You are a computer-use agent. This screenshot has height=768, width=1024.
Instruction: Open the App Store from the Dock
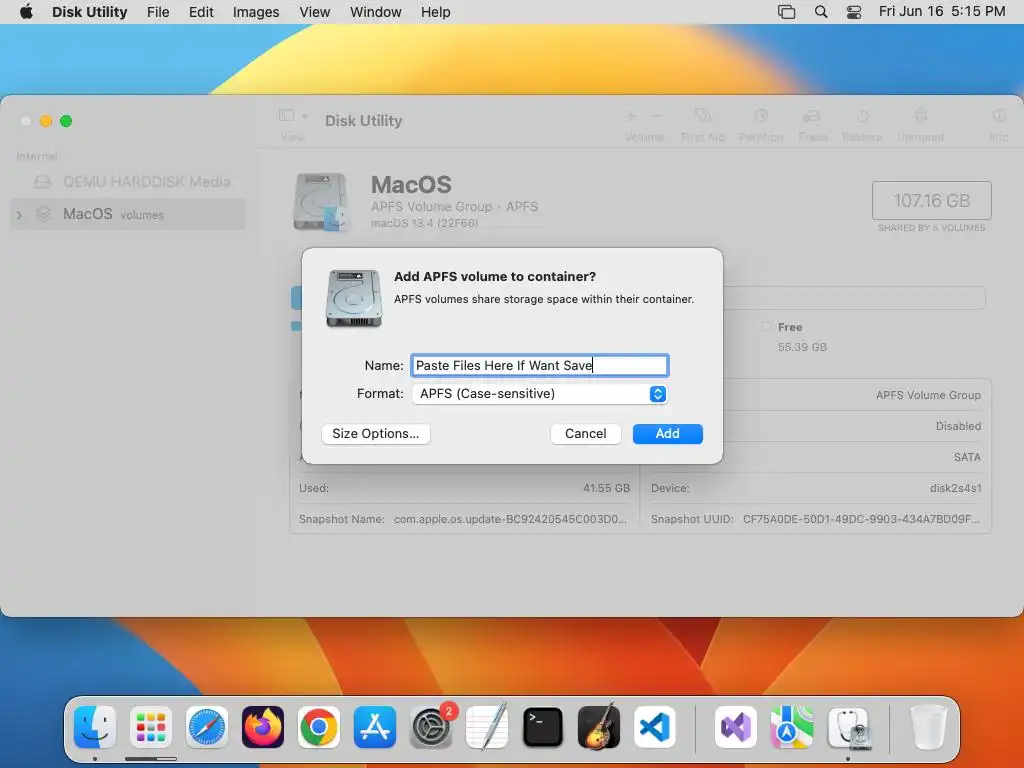click(375, 727)
